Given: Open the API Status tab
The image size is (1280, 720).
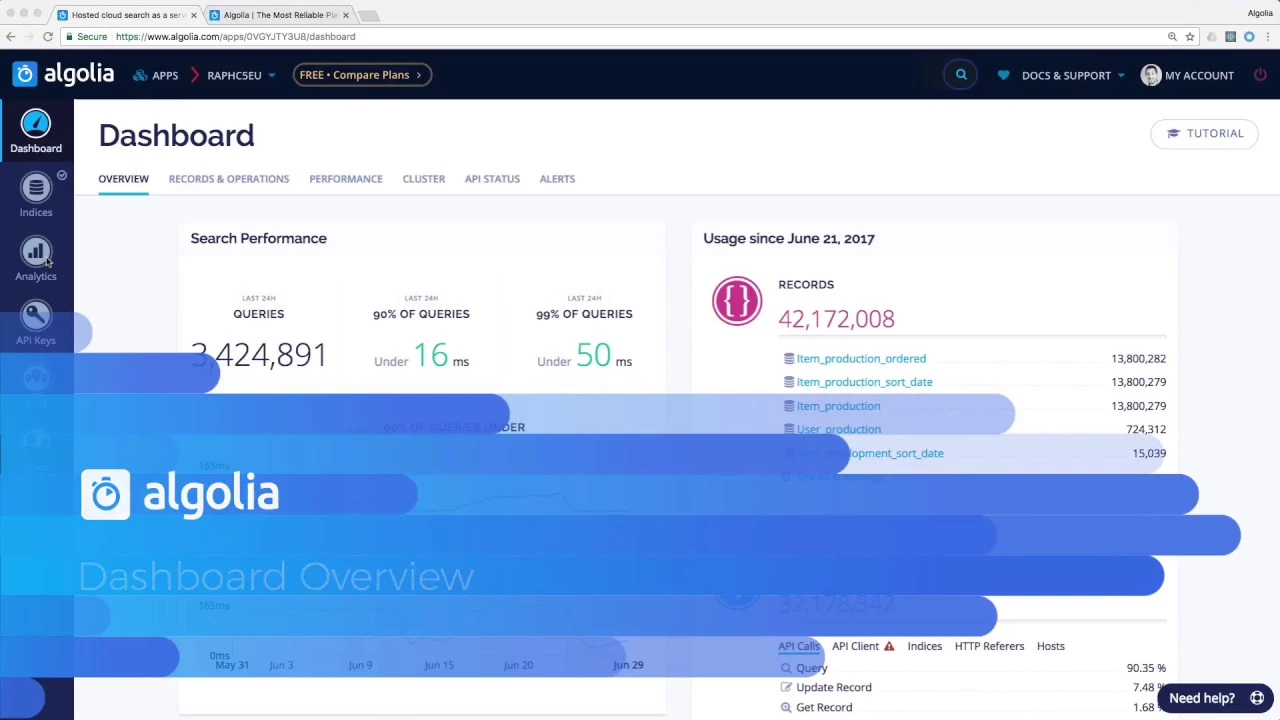Looking at the screenshot, I should (x=492, y=179).
